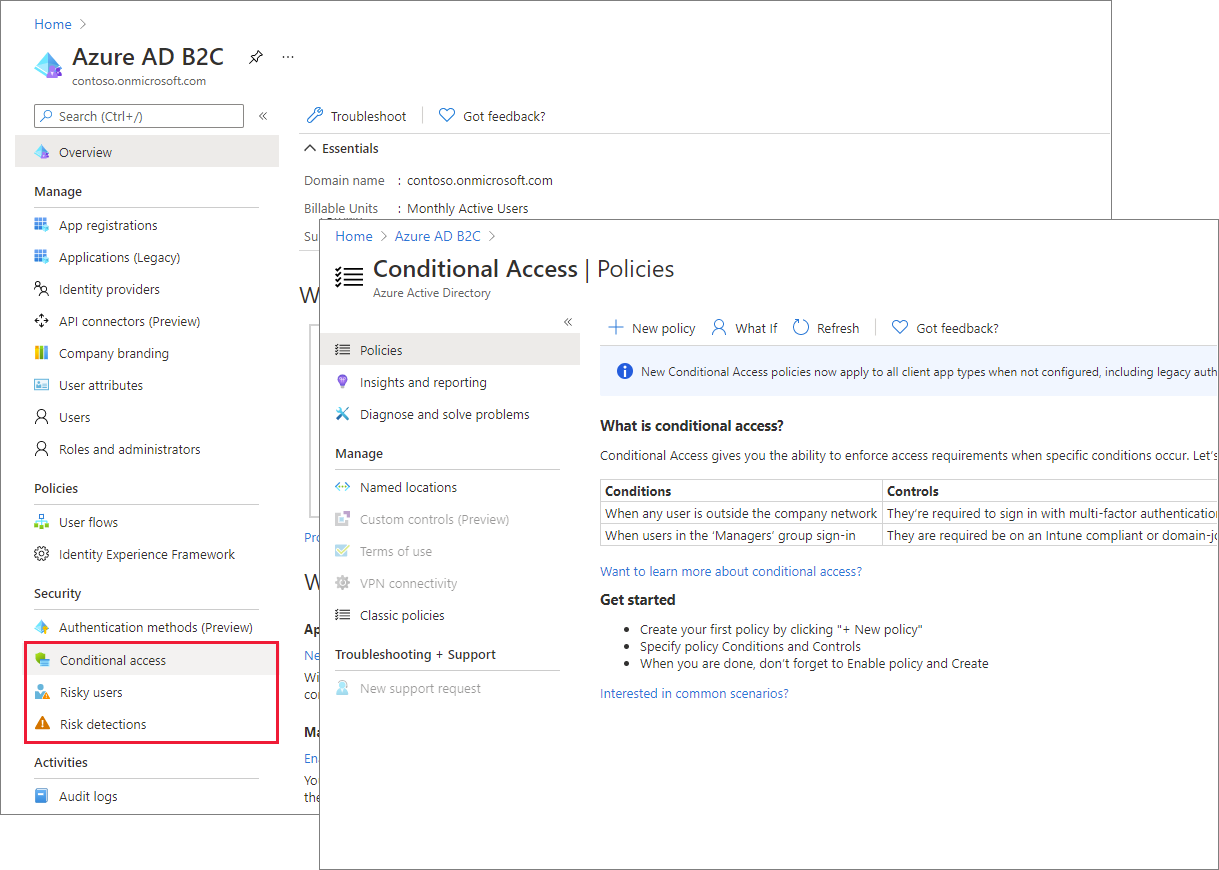This screenshot has height=870, width=1219.
Task: Click the Audit logs book icon
Action: 41,796
